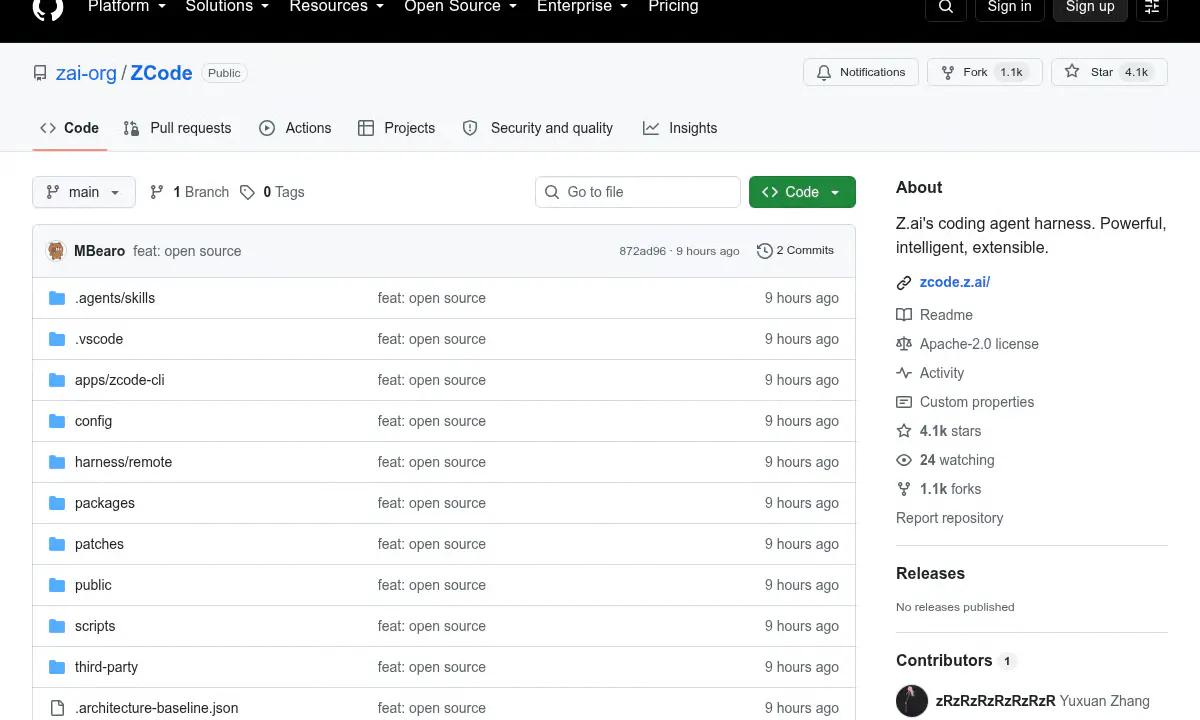Click the folder icon for .agents/skills

click(x=57, y=298)
